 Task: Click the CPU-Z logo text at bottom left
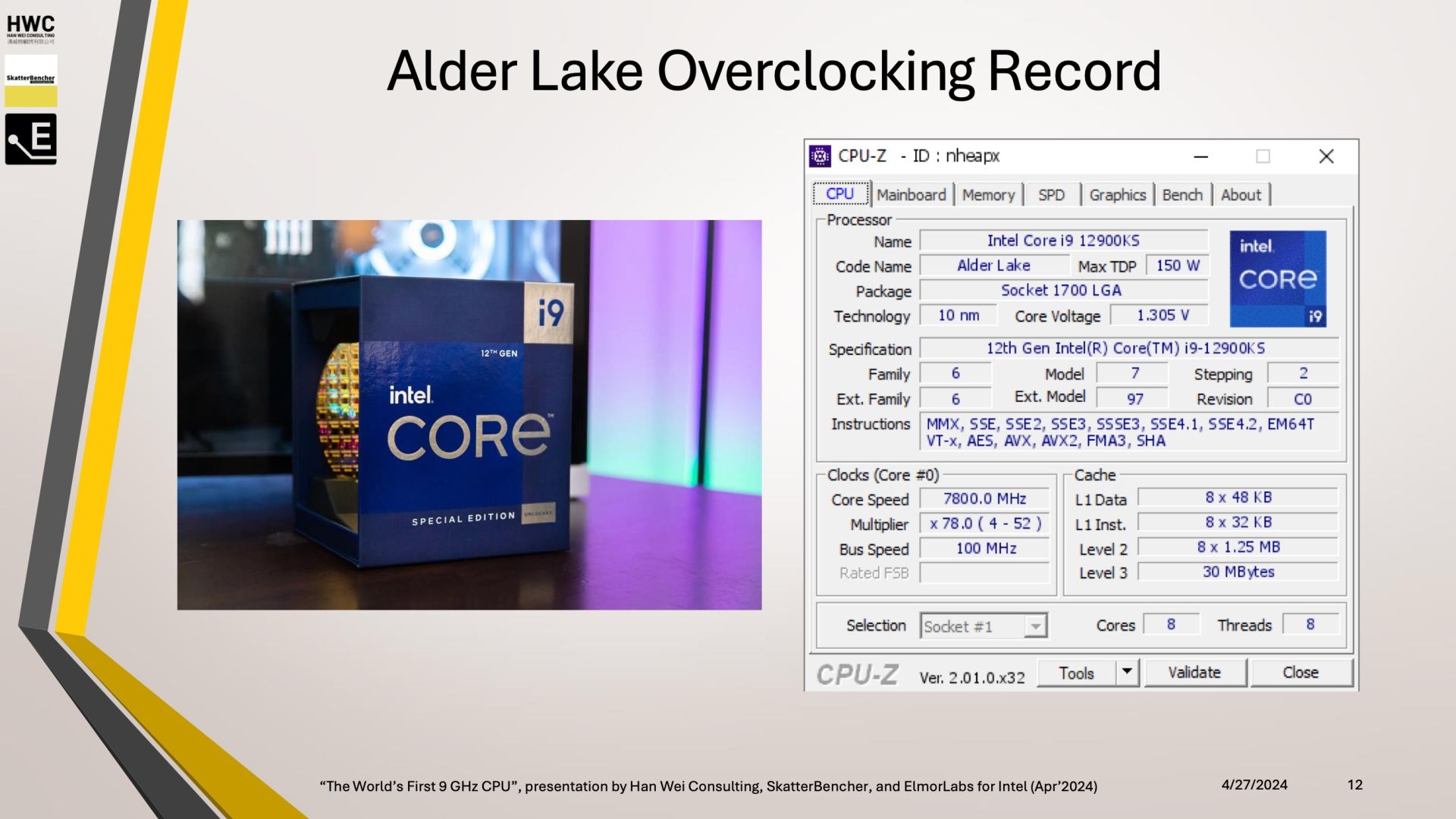[x=858, y=674]
